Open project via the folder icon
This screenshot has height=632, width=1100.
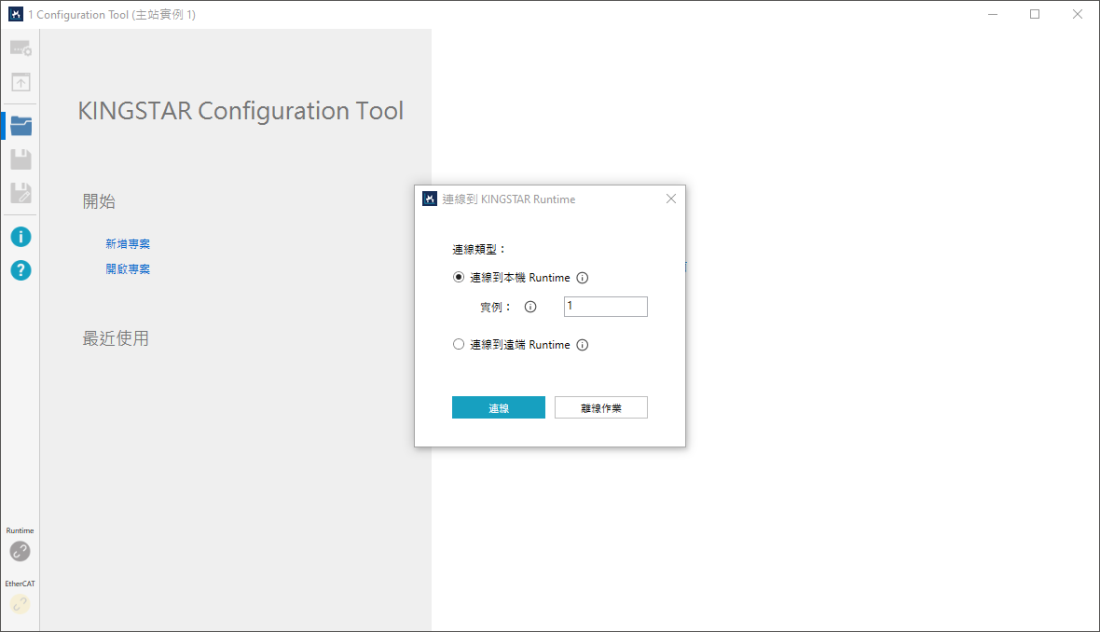click(20, 126)
